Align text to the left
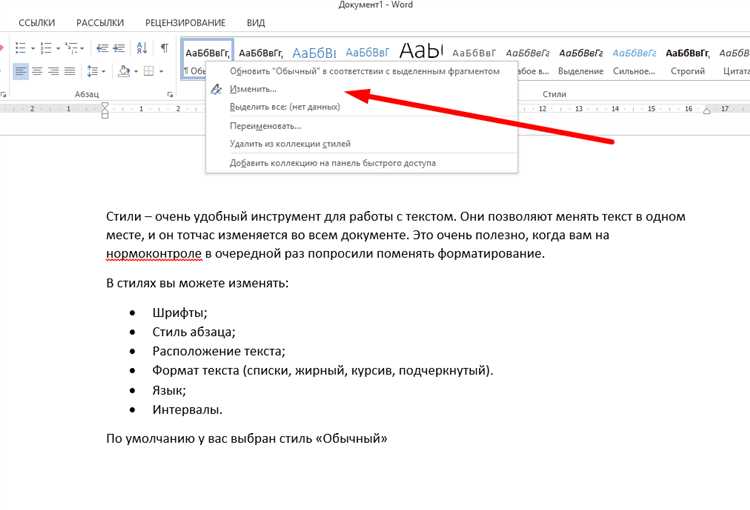 pos(21,71)
